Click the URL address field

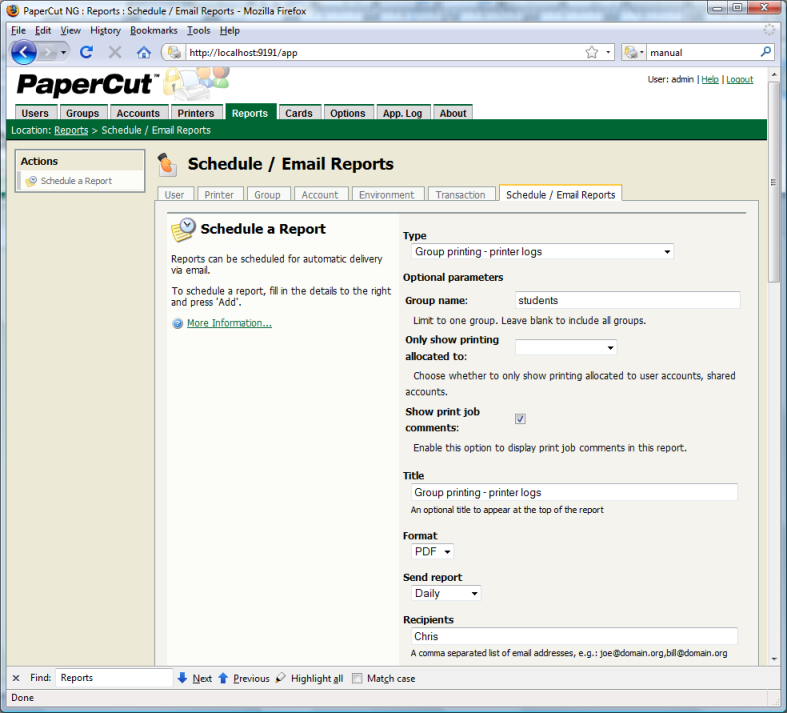pyautogui.click(x=384, y=52)
